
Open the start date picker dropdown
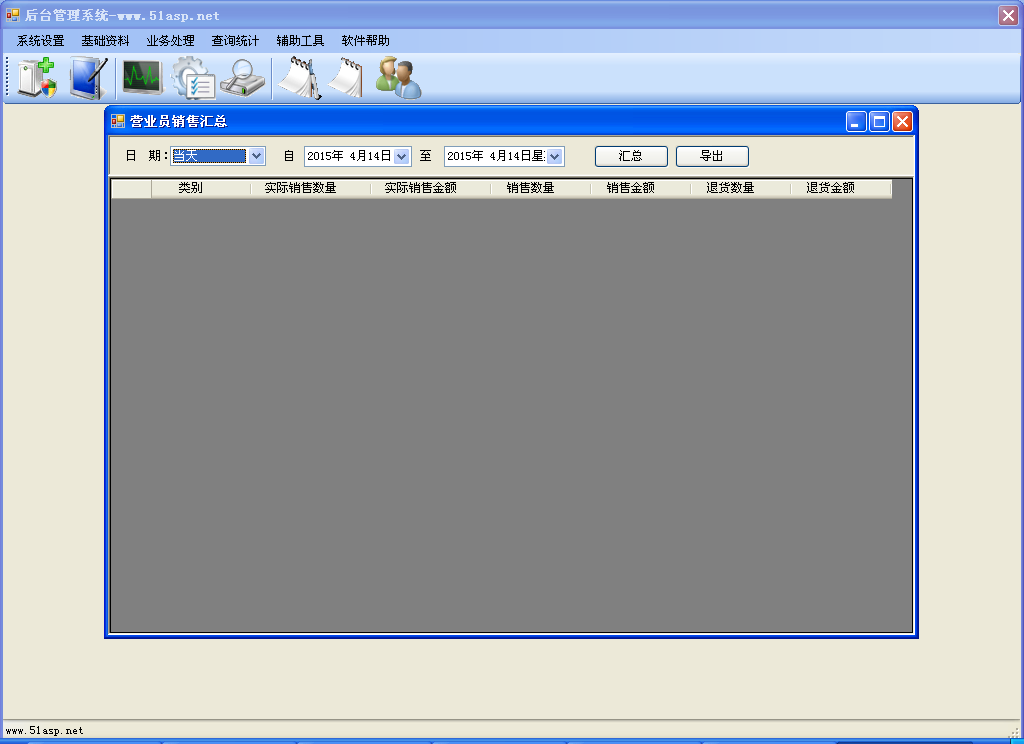[x=402, y=156]
